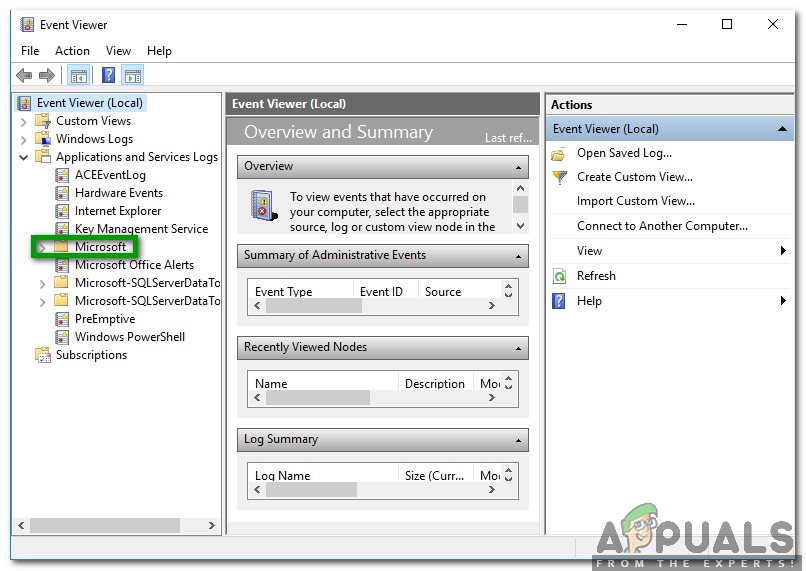Collapse Summary of Administrative Events section
This screenshot has height=571, width=806.
pyautogui.click(x=518, y=256)
